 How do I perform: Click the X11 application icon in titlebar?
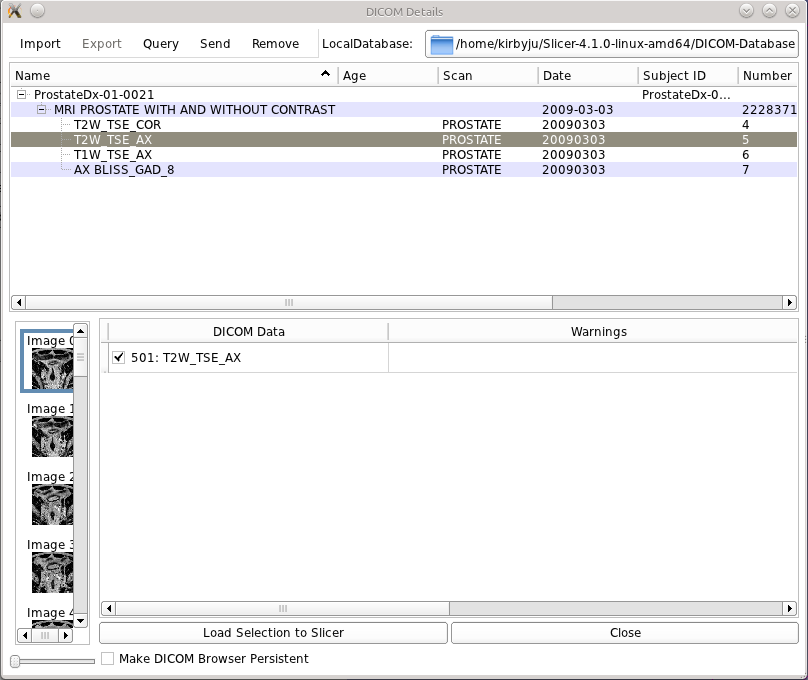tap(15, 11)
